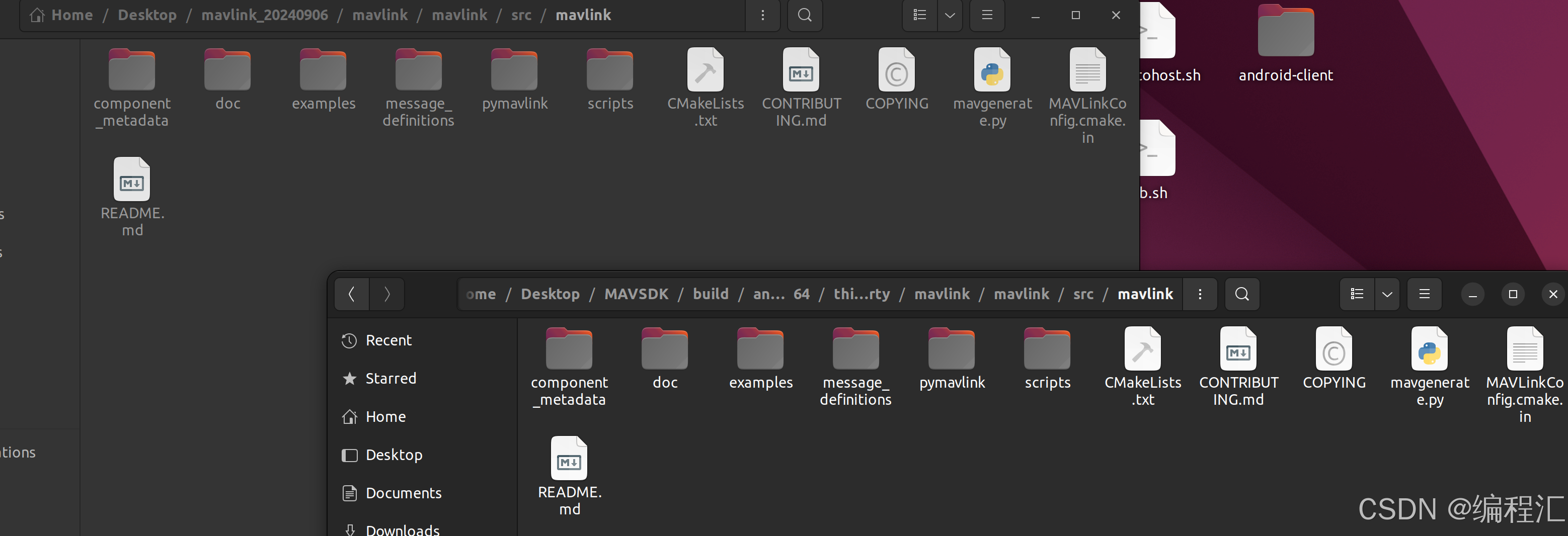
Task: Expand view options dropdown in mavlink_20240906 window
Action: tap(950, 15)
